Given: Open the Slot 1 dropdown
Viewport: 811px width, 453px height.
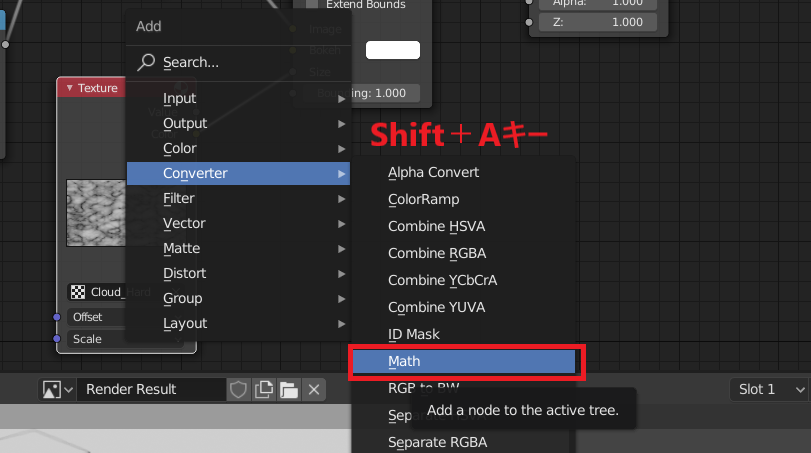Looking at the screenshot, I should pos(770,389).
